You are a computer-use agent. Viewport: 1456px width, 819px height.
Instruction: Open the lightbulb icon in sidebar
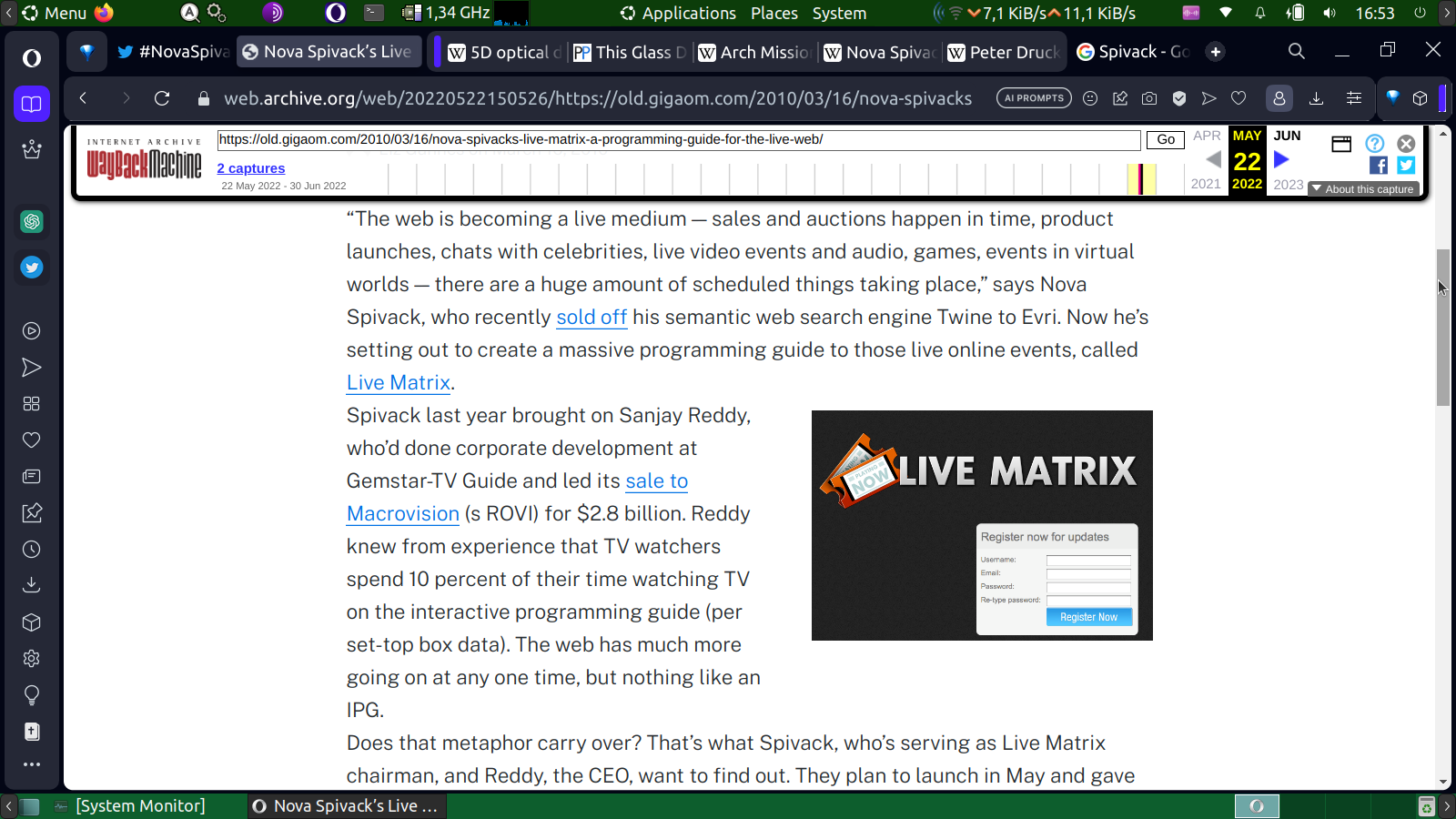(x=32, y=695)
